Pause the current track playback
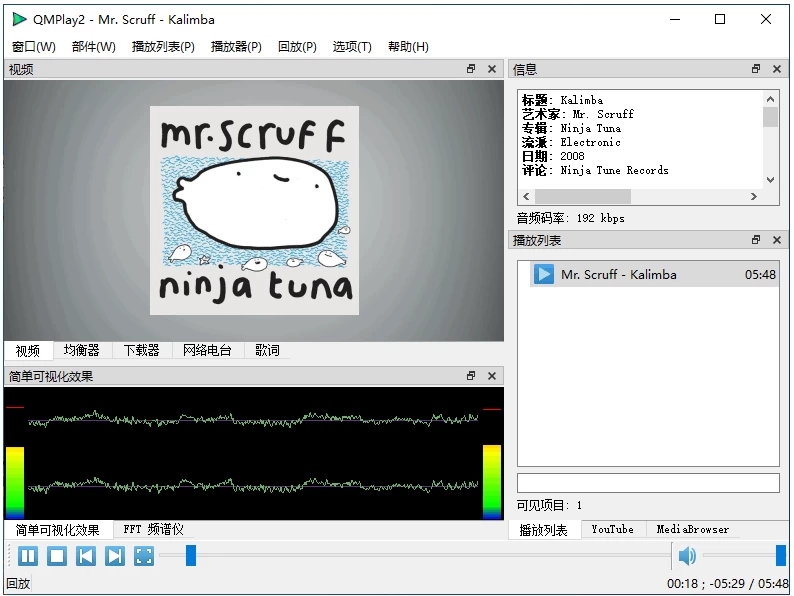Image resolution: width=794 pixels, height=596 pixels. (28, 556)
